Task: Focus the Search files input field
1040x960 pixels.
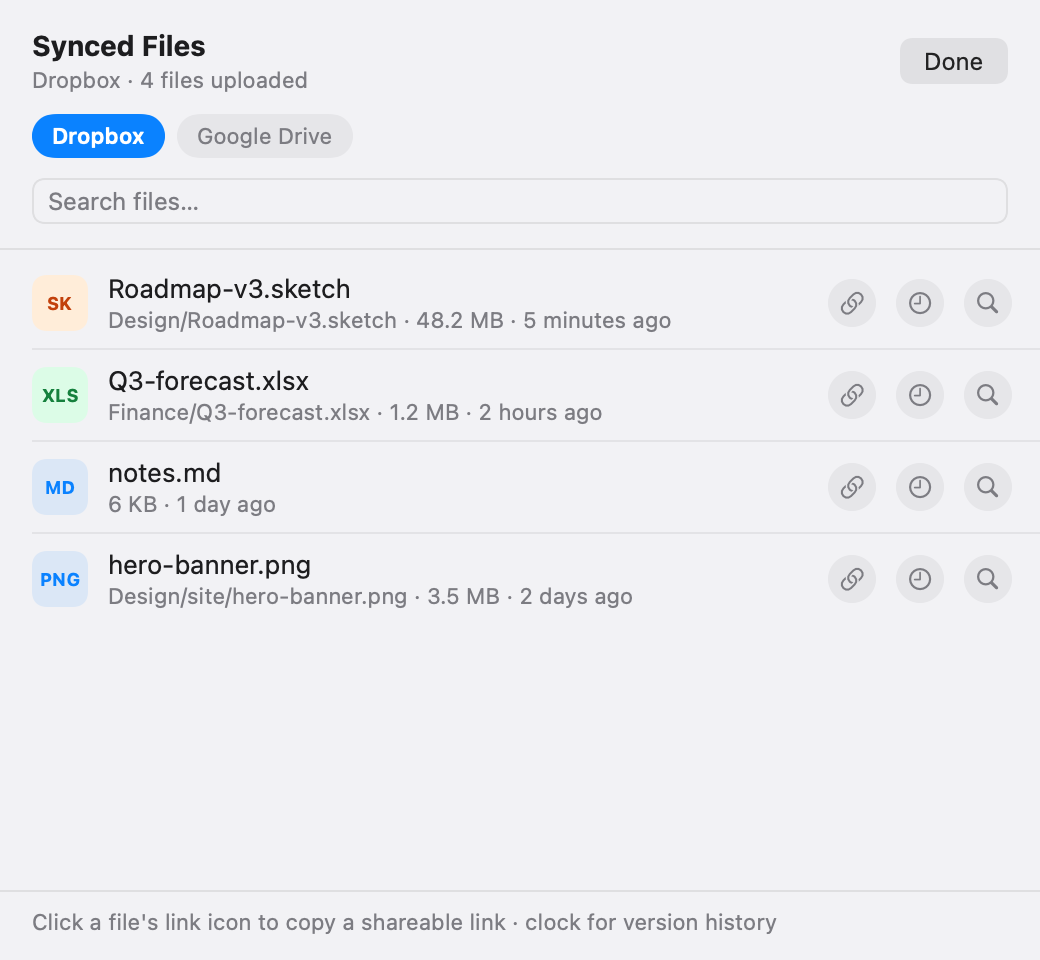Action: 519,201
